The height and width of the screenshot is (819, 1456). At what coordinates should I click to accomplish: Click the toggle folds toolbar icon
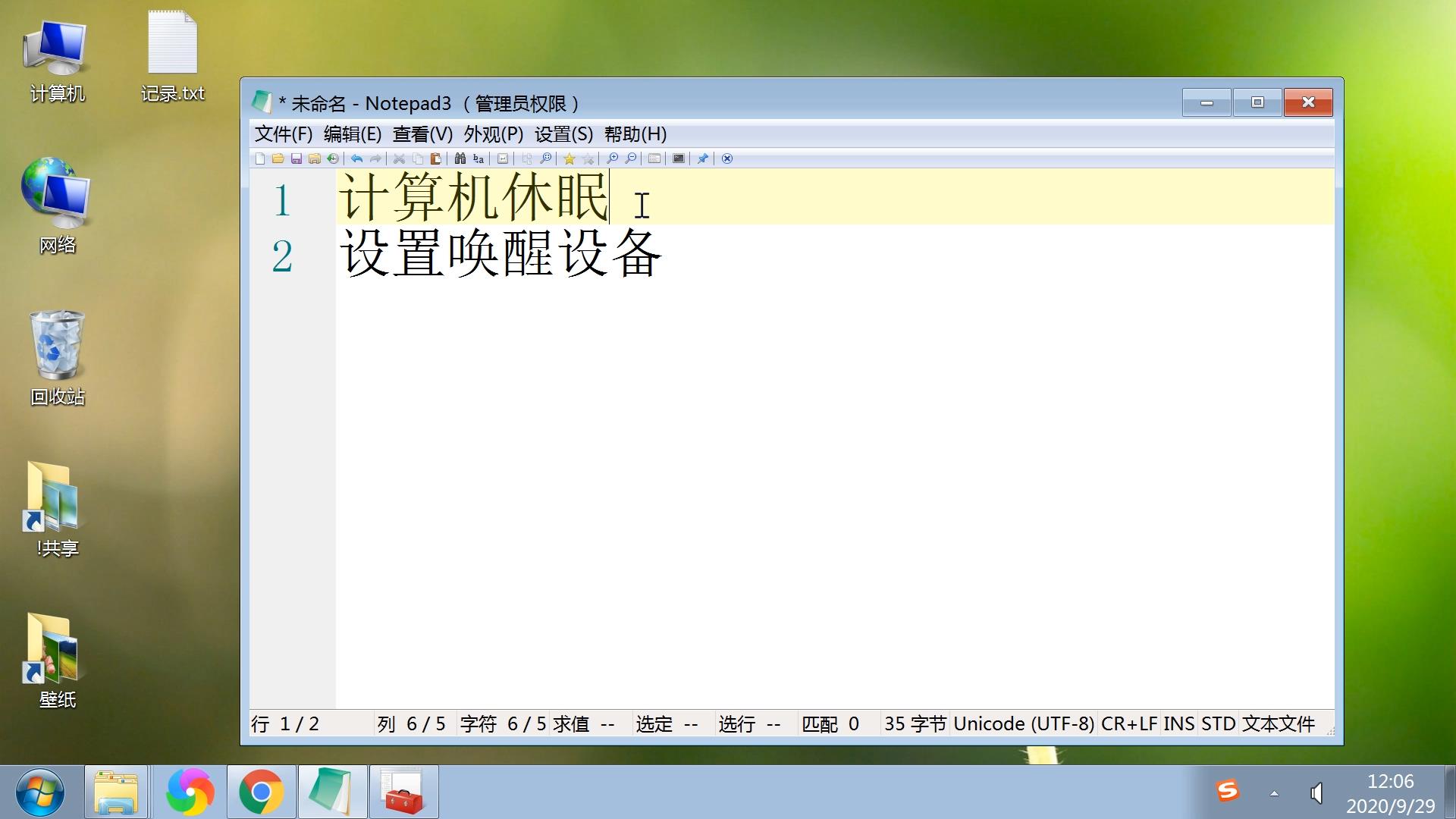pos(527,158)
